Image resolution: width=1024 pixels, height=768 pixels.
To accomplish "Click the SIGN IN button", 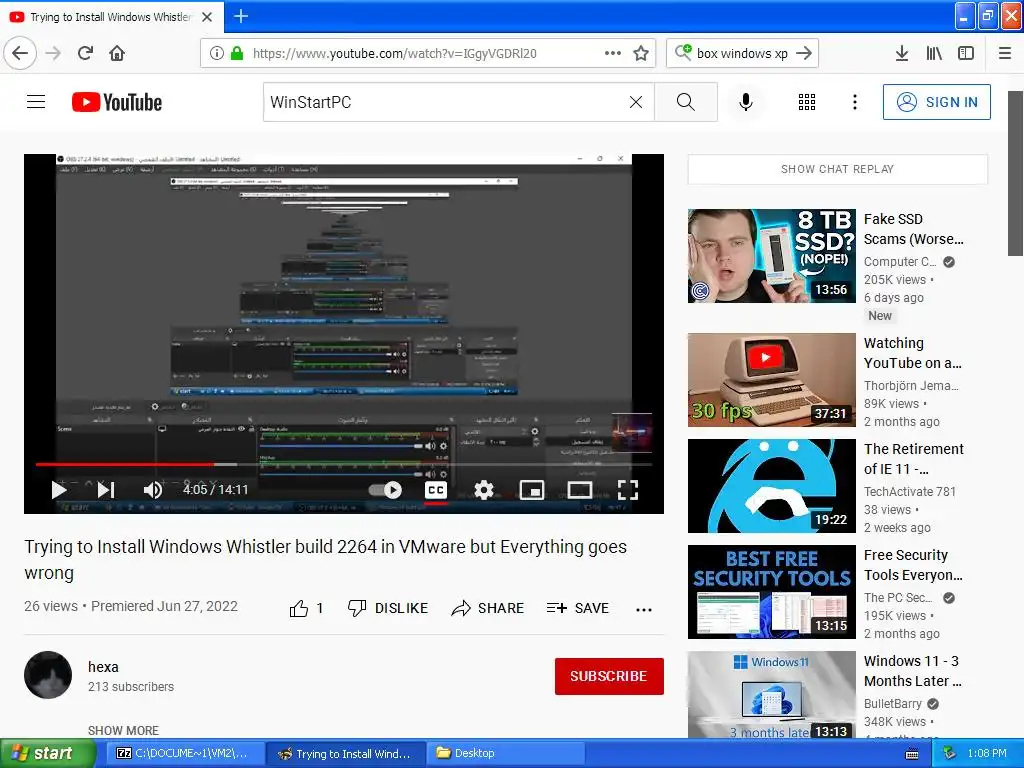I will click(936, 102).
